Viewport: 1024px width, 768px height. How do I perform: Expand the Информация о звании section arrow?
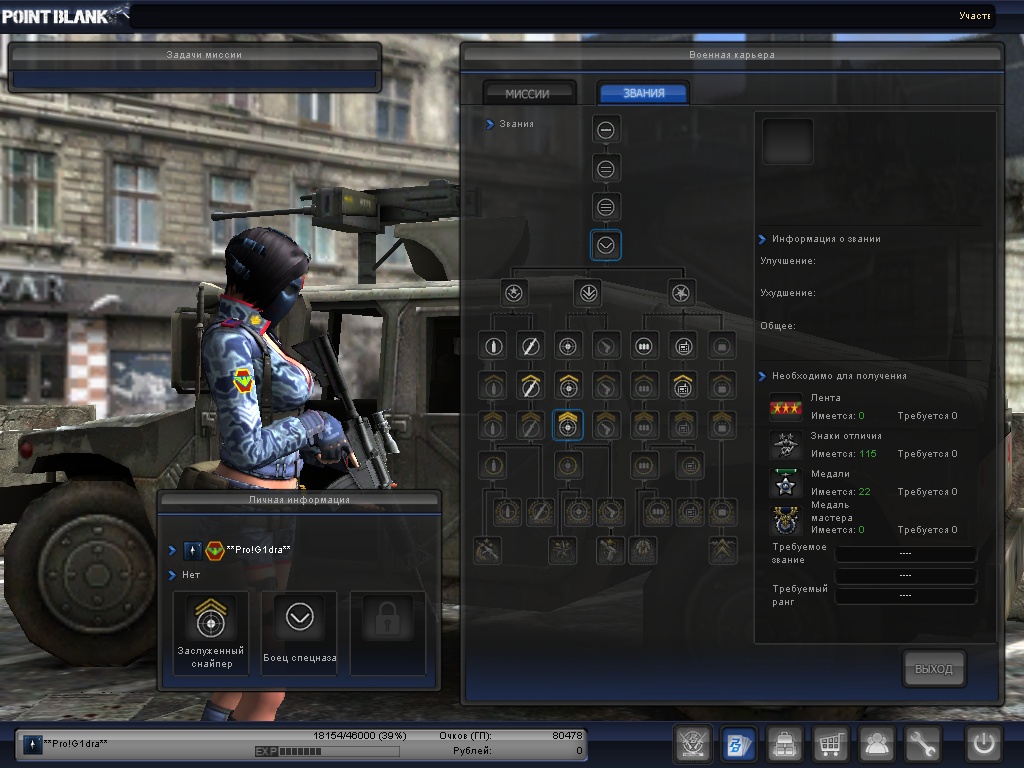click(762, 239)
